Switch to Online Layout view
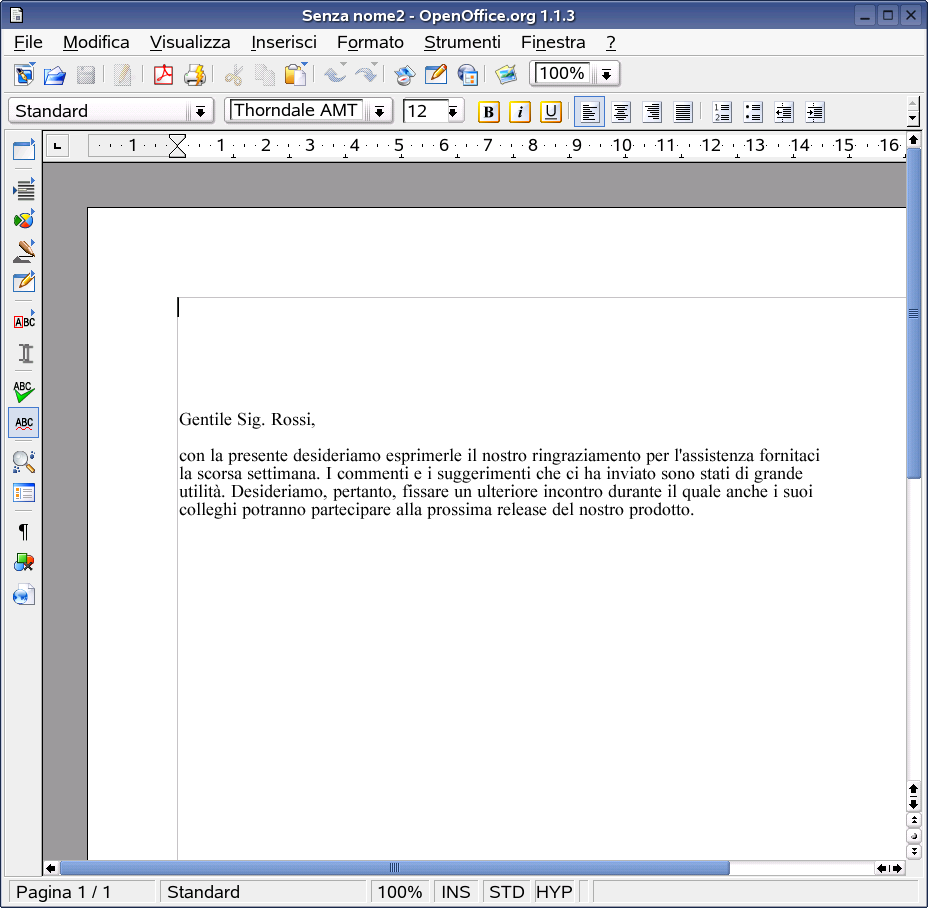 point(23,595)
